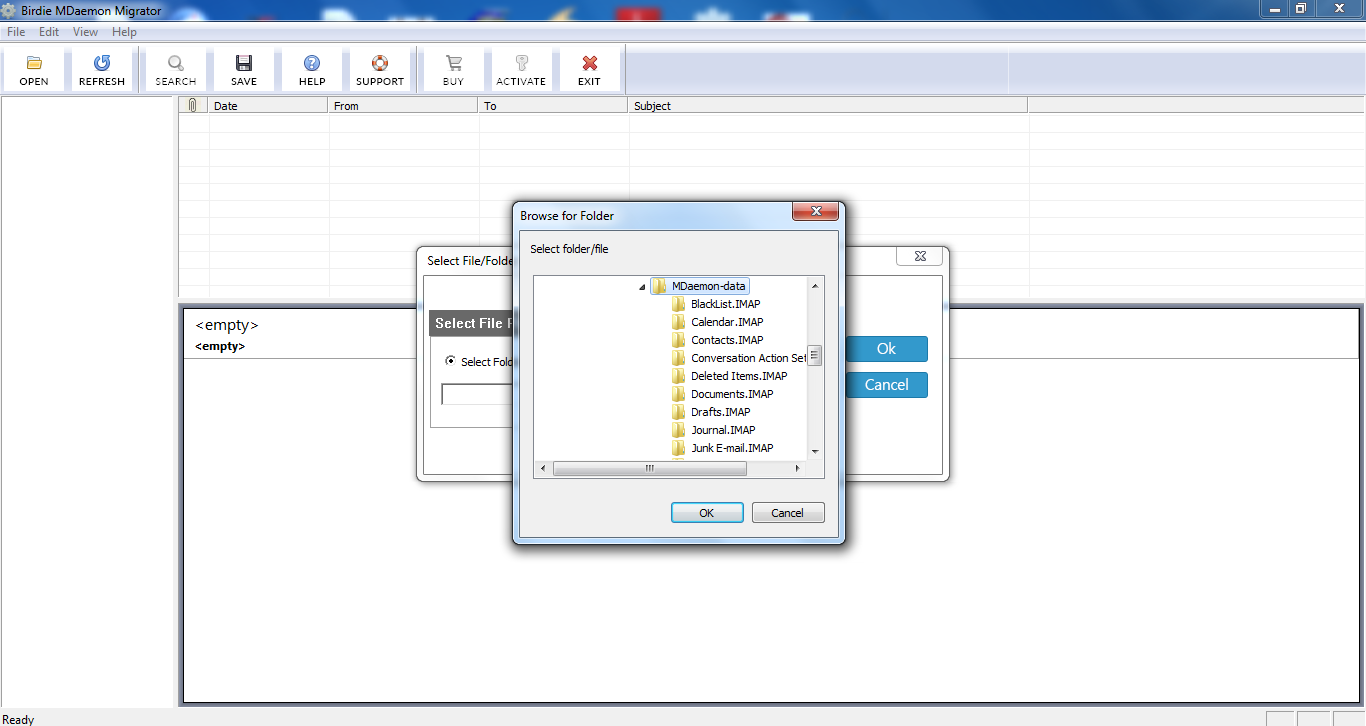Select the Deleted Items.IMAP folder name

(739, 376)
